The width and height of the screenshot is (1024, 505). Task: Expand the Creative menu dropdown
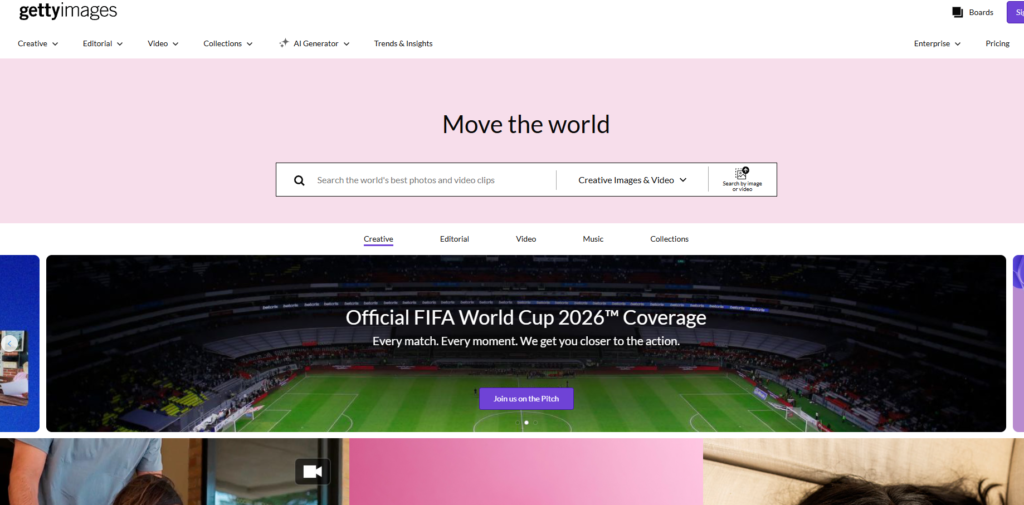[38, 44]
